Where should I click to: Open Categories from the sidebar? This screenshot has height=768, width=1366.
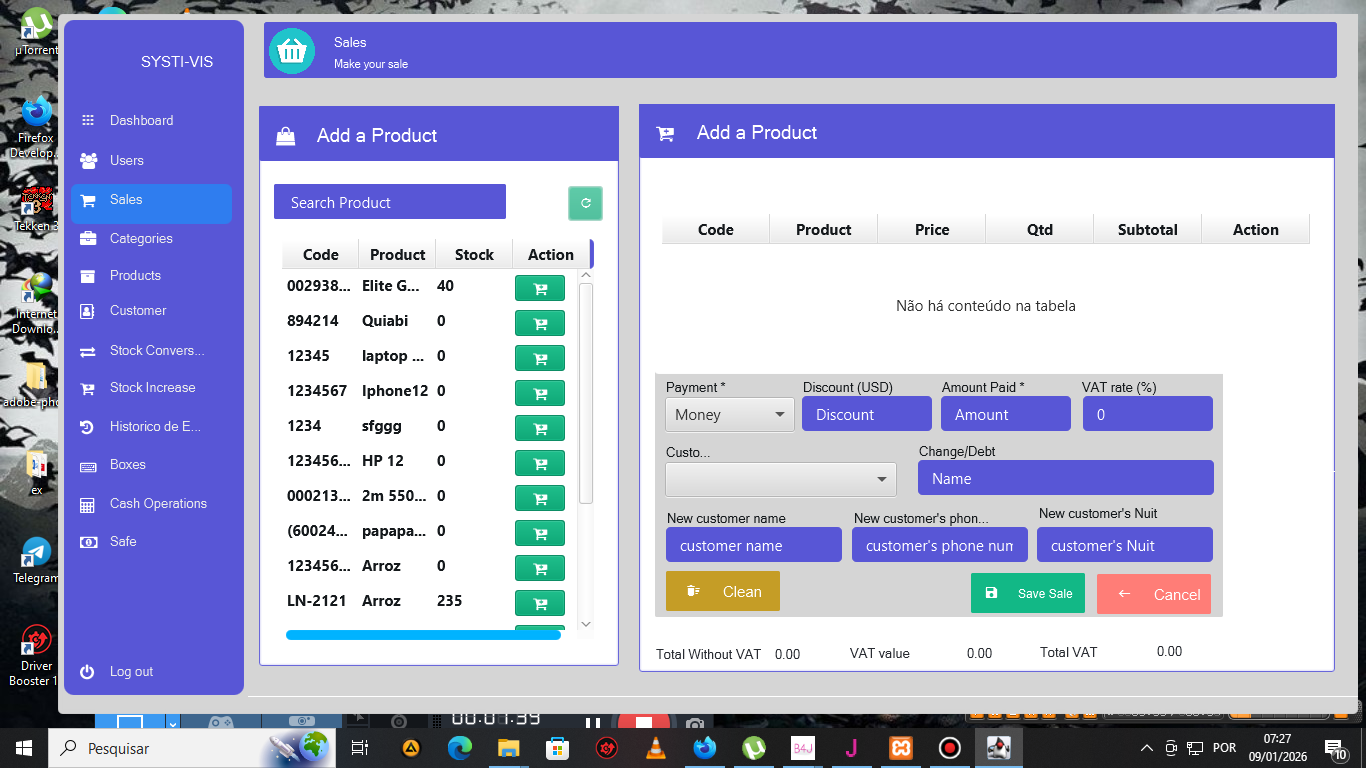pyautogui.click(x=141, y=238)
